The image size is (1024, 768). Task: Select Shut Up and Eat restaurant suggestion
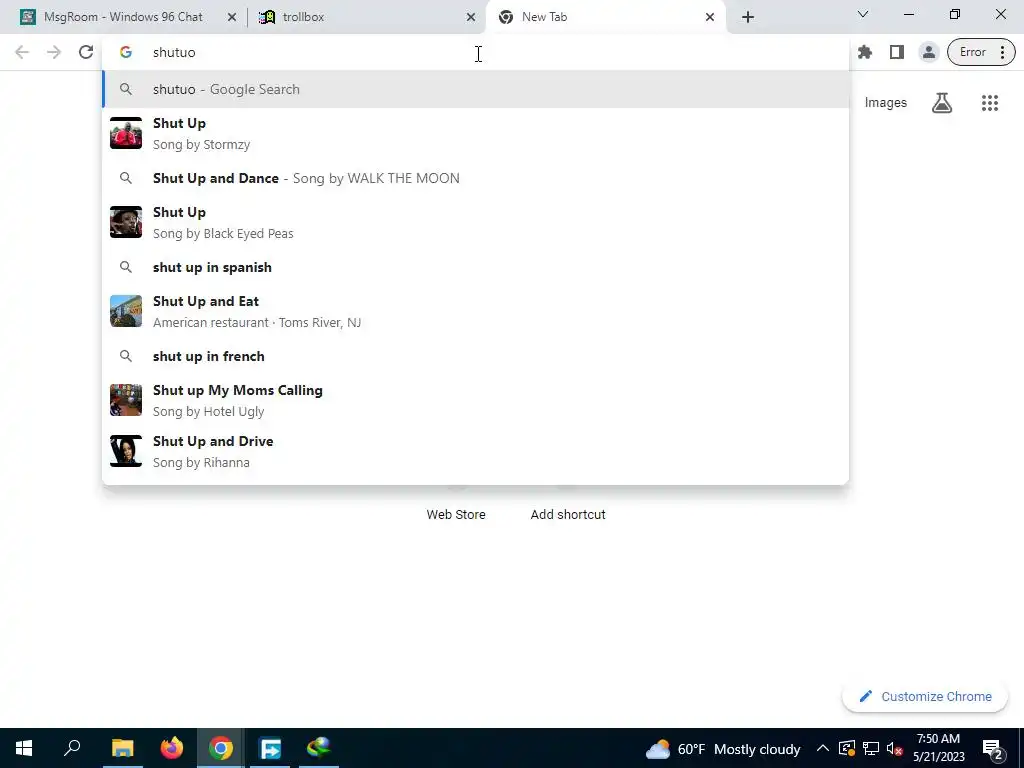point(475,311)
